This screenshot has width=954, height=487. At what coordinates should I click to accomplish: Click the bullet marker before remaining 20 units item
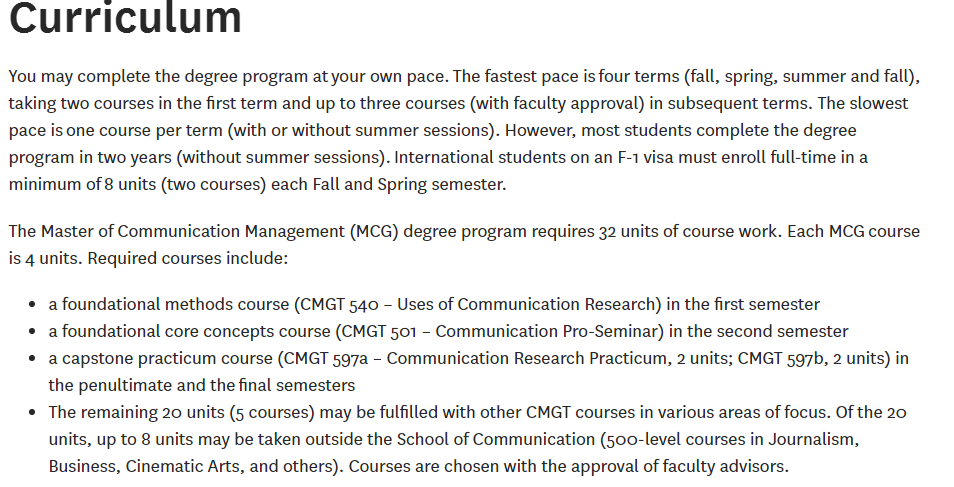pos(32,412)
